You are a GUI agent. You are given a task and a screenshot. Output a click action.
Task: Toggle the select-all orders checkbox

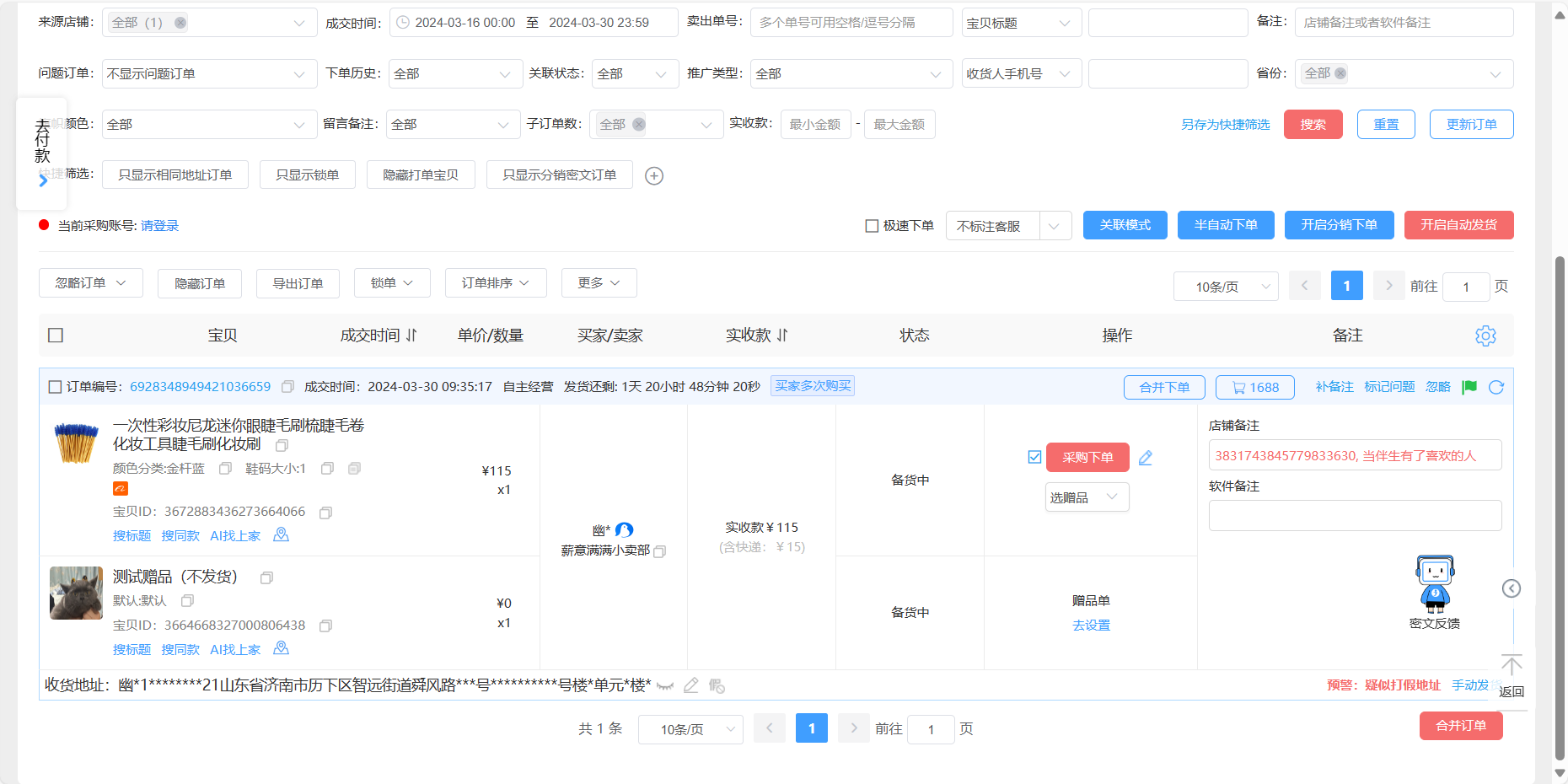(x=56, y=336)
